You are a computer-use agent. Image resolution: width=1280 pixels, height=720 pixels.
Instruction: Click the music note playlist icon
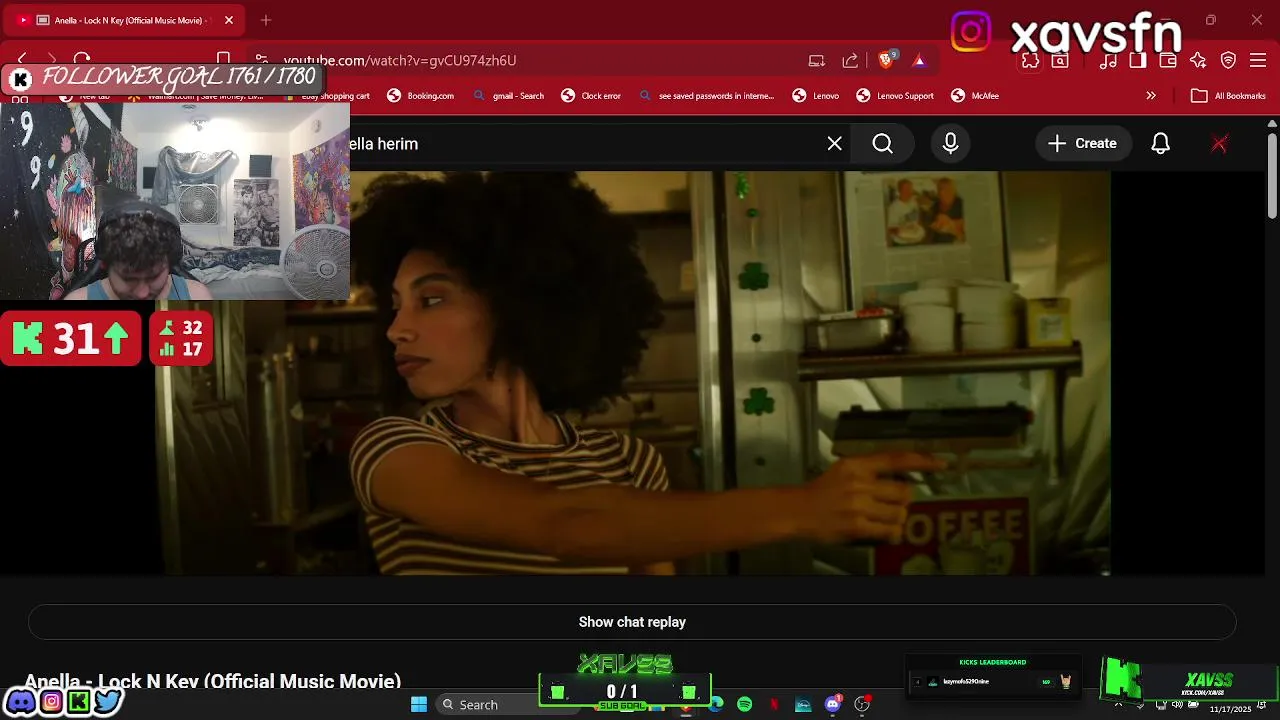(1108, 60)
